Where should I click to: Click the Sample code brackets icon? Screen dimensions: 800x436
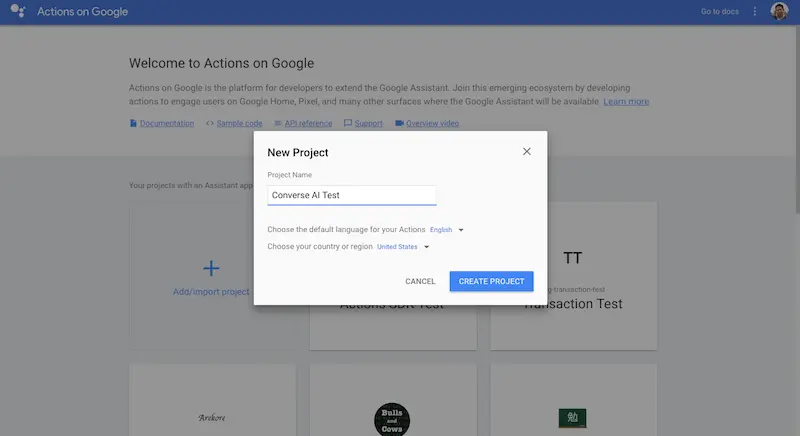[210, 123]
